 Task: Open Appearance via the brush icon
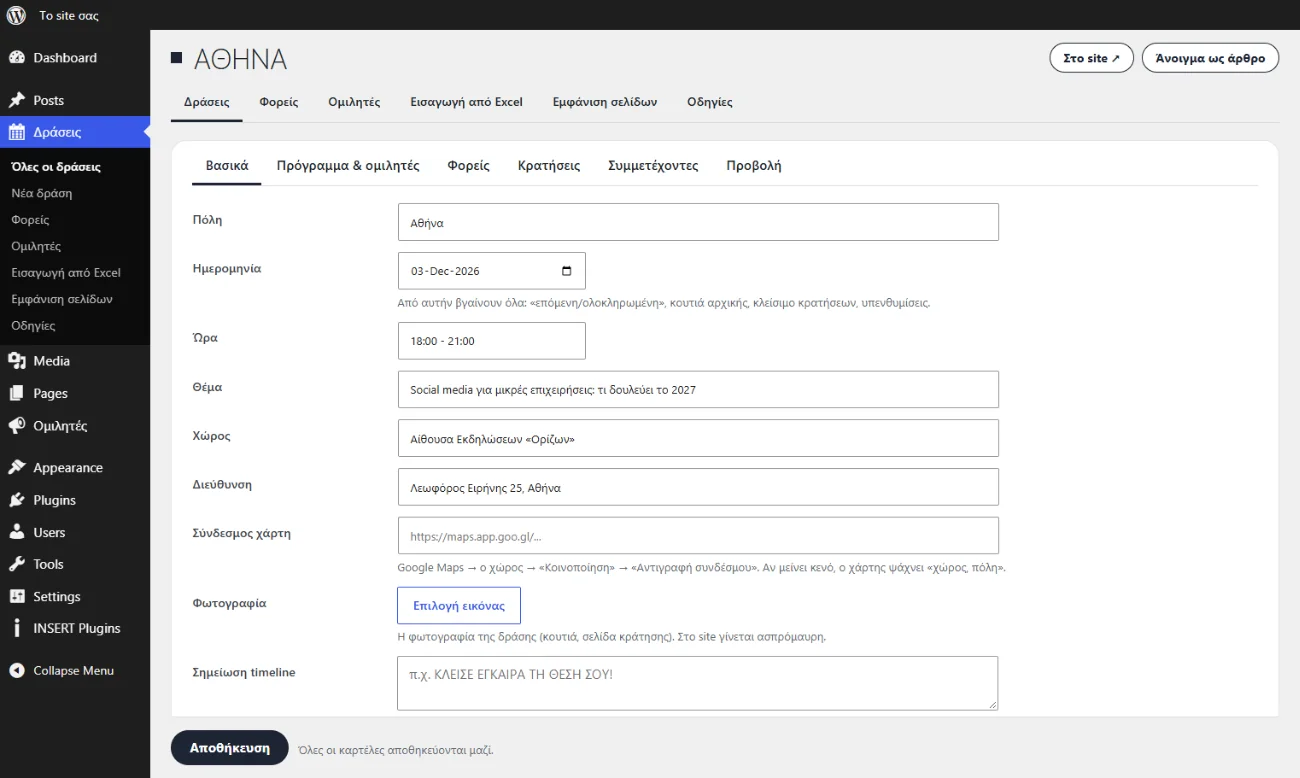click(x=16, y=467)
